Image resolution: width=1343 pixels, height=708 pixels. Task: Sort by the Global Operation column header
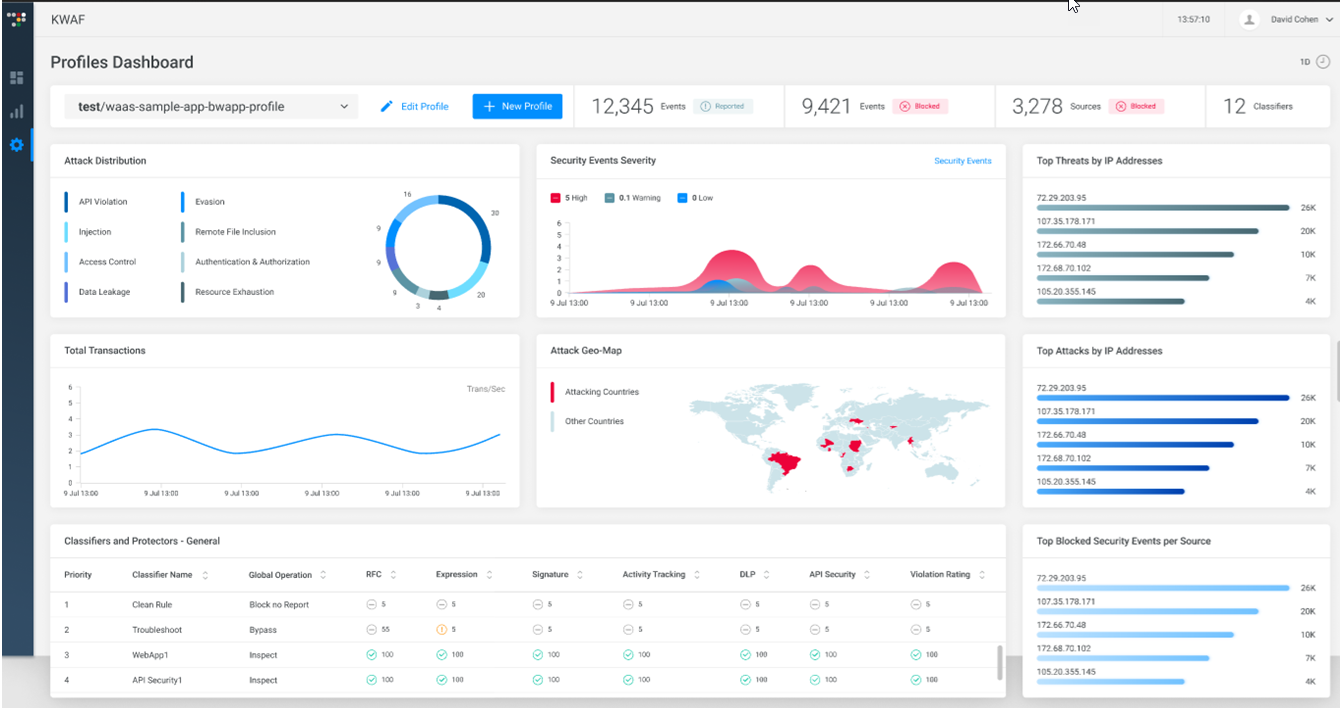point(322,575)
